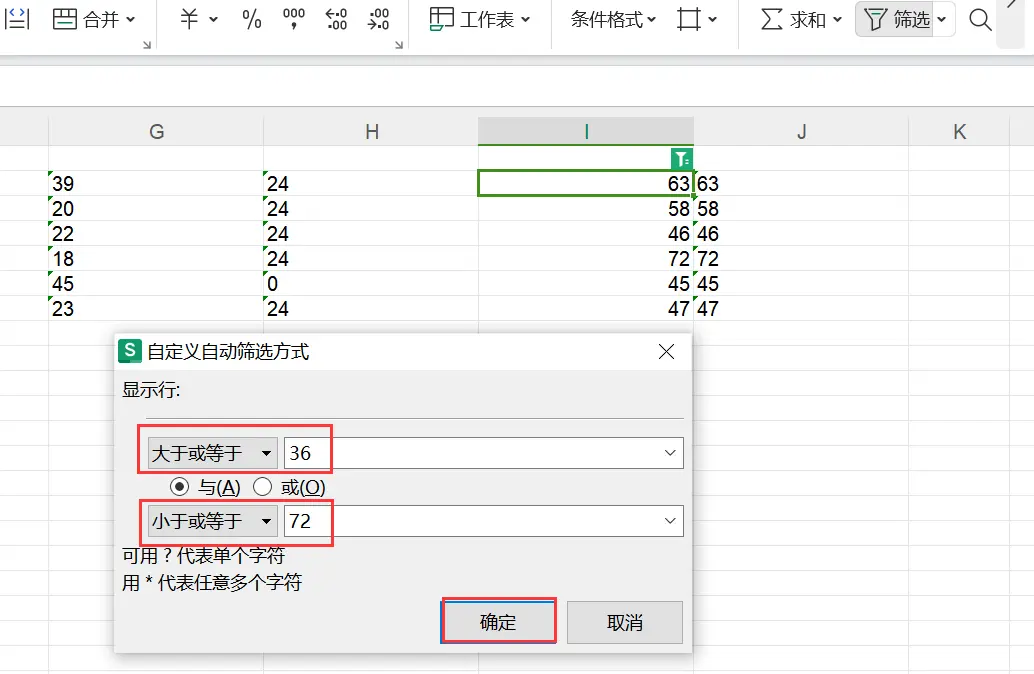Open the 大于或等于 operator dropdown
1034x674 pixels.
212,453
